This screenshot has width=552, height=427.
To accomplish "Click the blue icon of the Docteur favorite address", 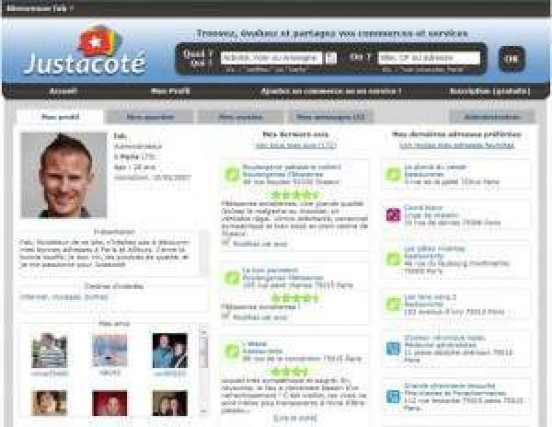I will coord(393,348).
